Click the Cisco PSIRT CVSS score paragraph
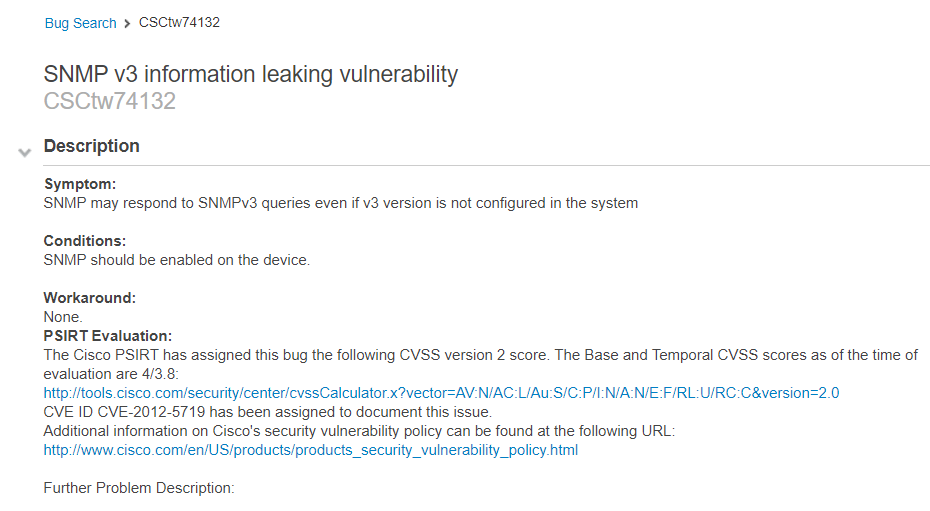930x511 pixels. pyautogui.click(x=480, y=355)
